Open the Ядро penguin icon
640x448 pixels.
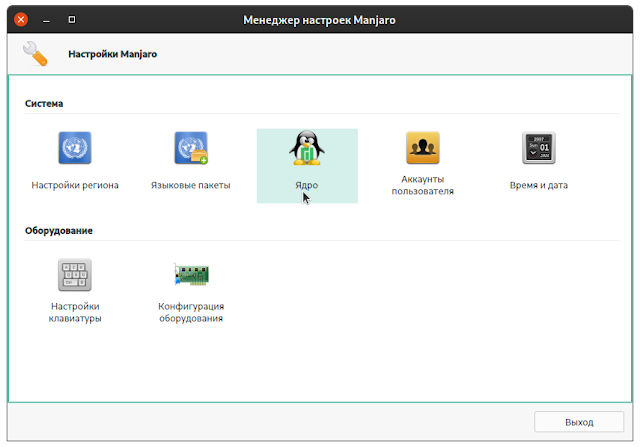click(x=307, y=148)
